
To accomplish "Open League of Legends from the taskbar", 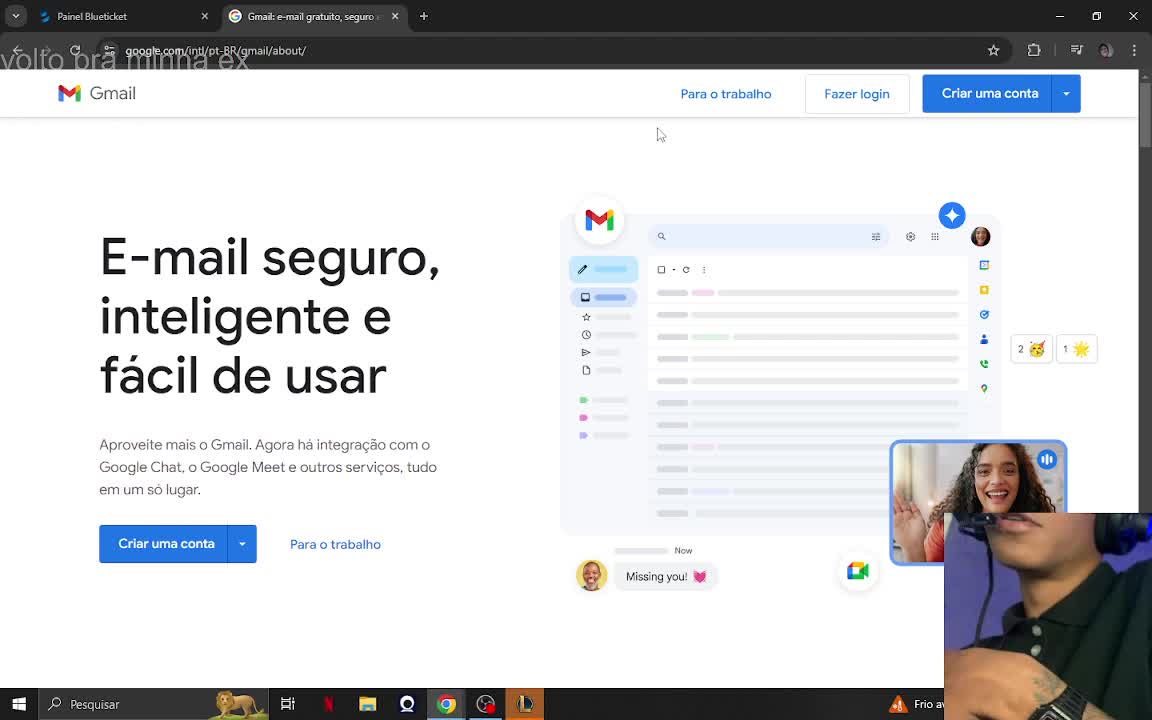I will coord(525,704).
